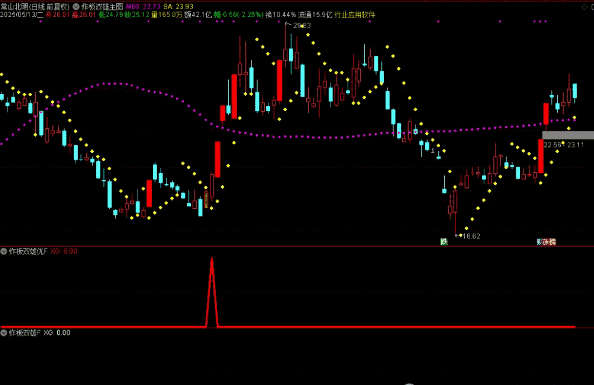This screenshot has width=594, height=385.
Task: Select the M60 moving average label
Action: point(143,6)
